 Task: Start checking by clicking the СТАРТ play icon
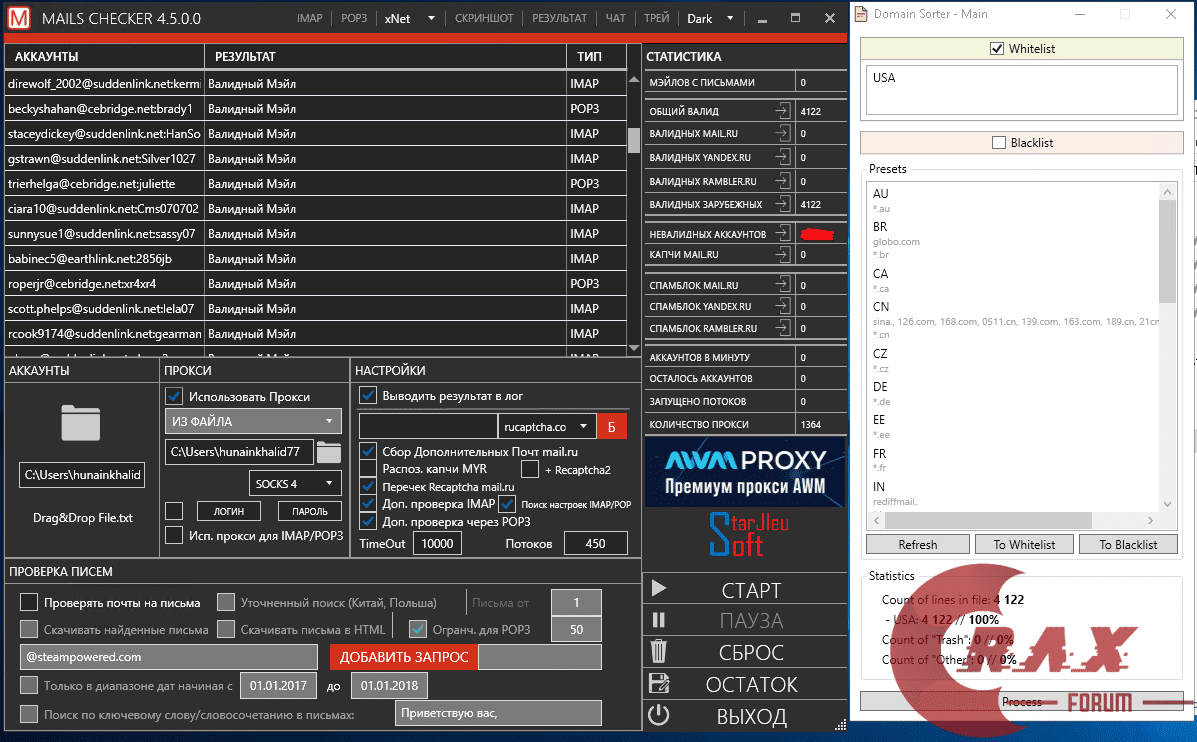click(x=660, y=589)
